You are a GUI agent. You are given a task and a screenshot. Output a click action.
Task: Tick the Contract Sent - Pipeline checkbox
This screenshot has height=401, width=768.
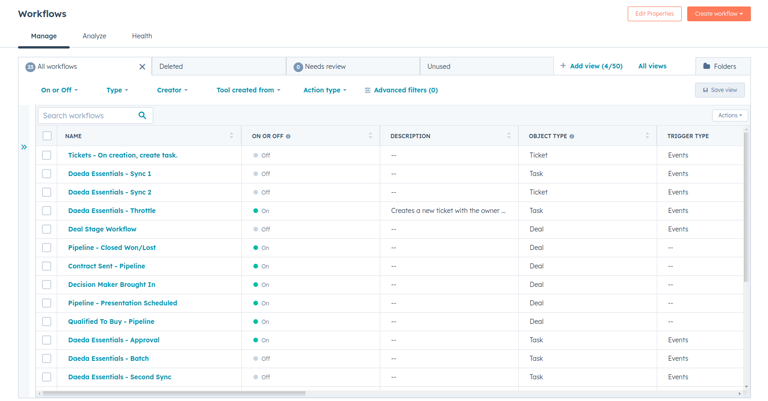47,266
